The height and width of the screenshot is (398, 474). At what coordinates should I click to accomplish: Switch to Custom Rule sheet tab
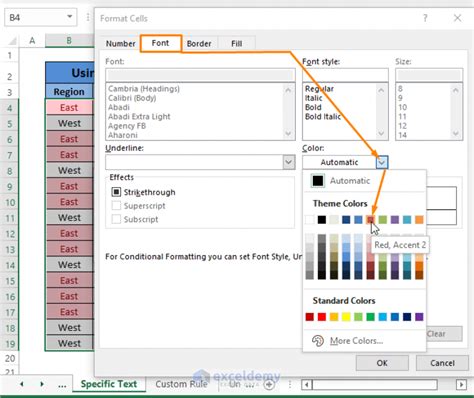(181, 384)
